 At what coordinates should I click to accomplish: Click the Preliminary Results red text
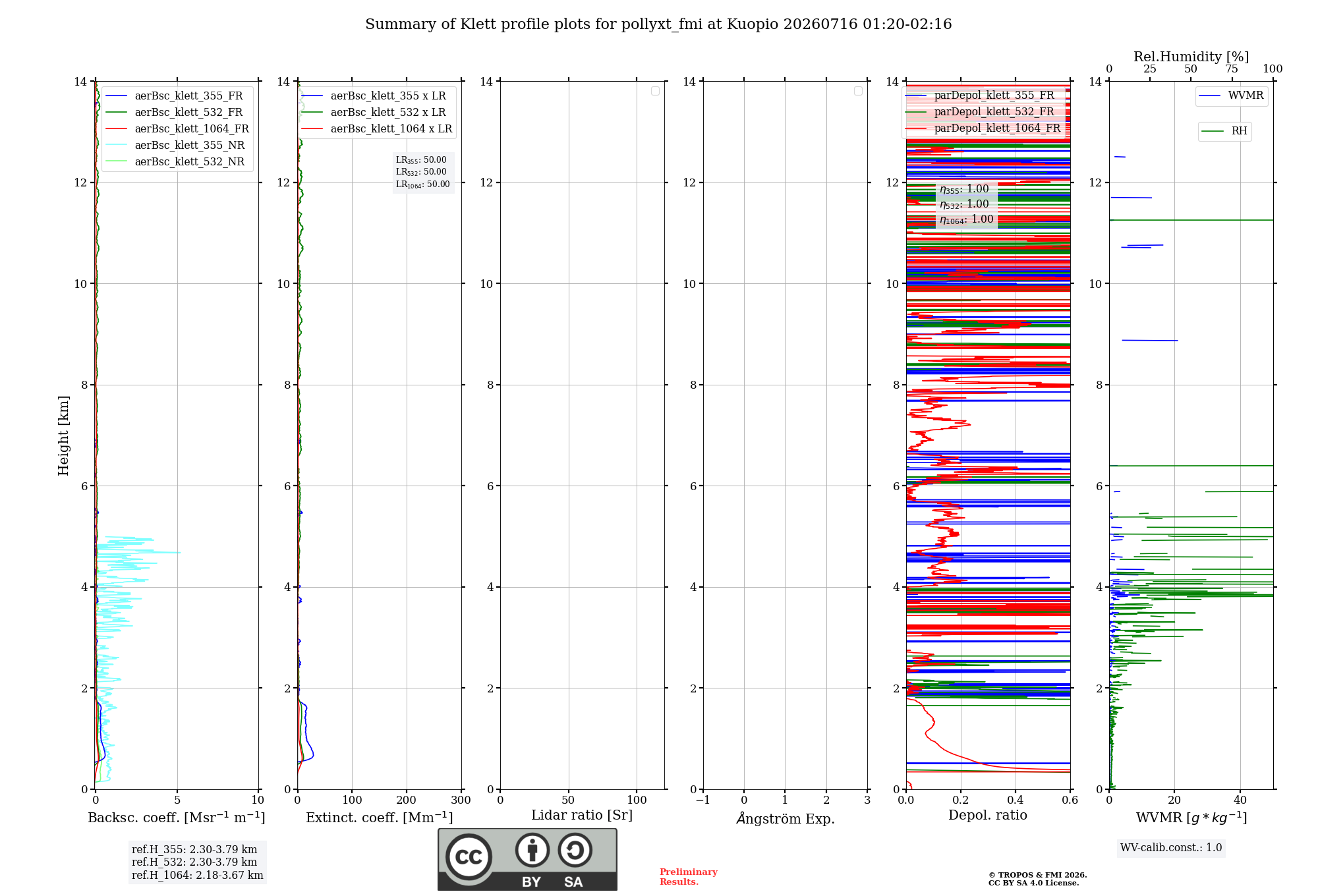coord(689,877)
